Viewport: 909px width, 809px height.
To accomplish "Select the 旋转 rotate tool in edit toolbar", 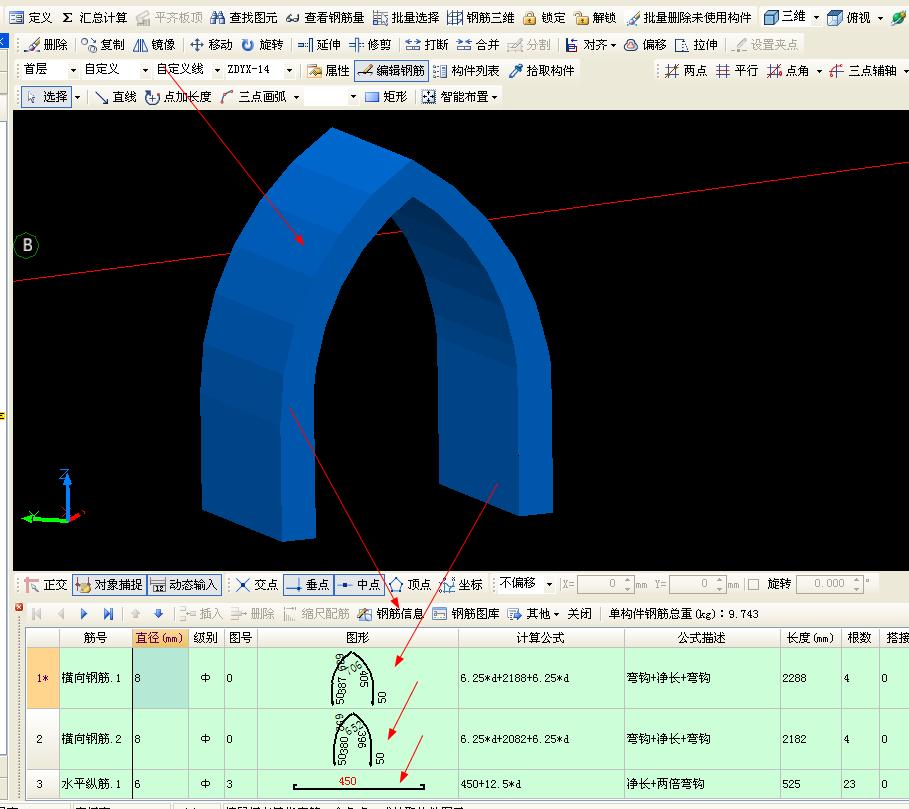I will [x=262, y=44].
